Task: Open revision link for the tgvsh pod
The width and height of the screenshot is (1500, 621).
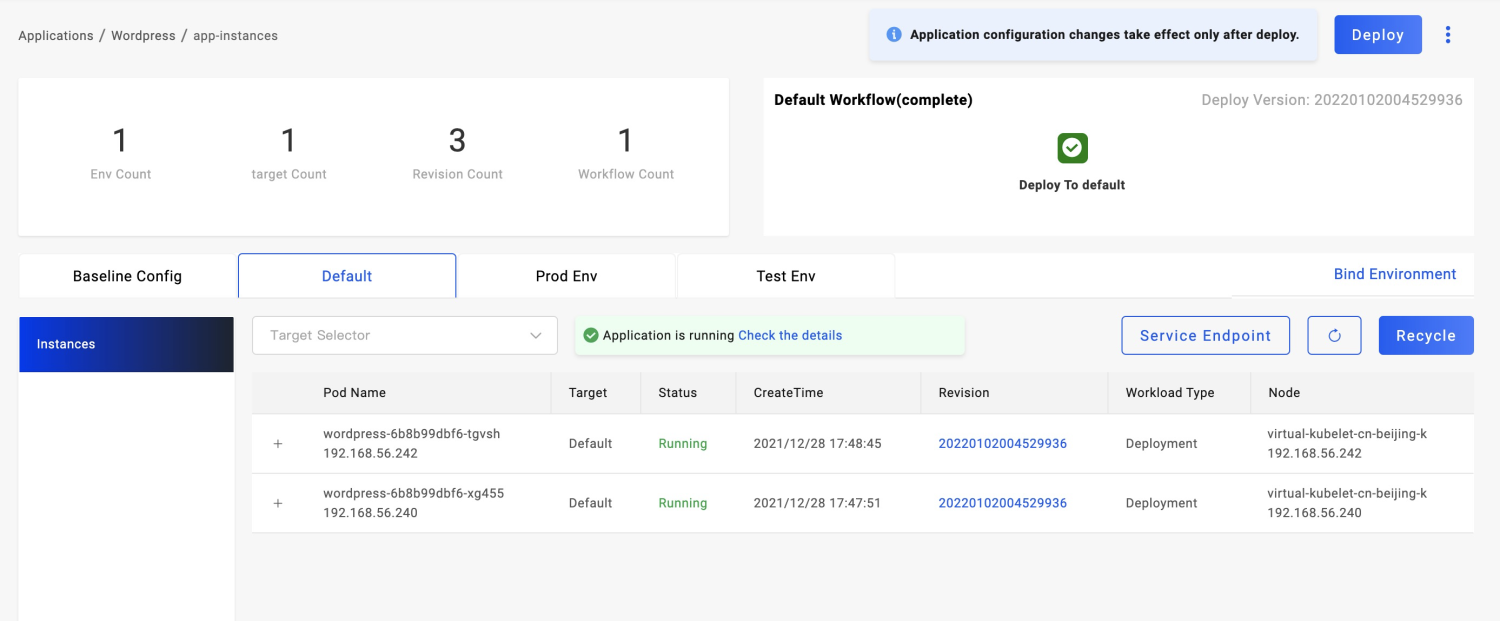Action: click(1002, 444)
